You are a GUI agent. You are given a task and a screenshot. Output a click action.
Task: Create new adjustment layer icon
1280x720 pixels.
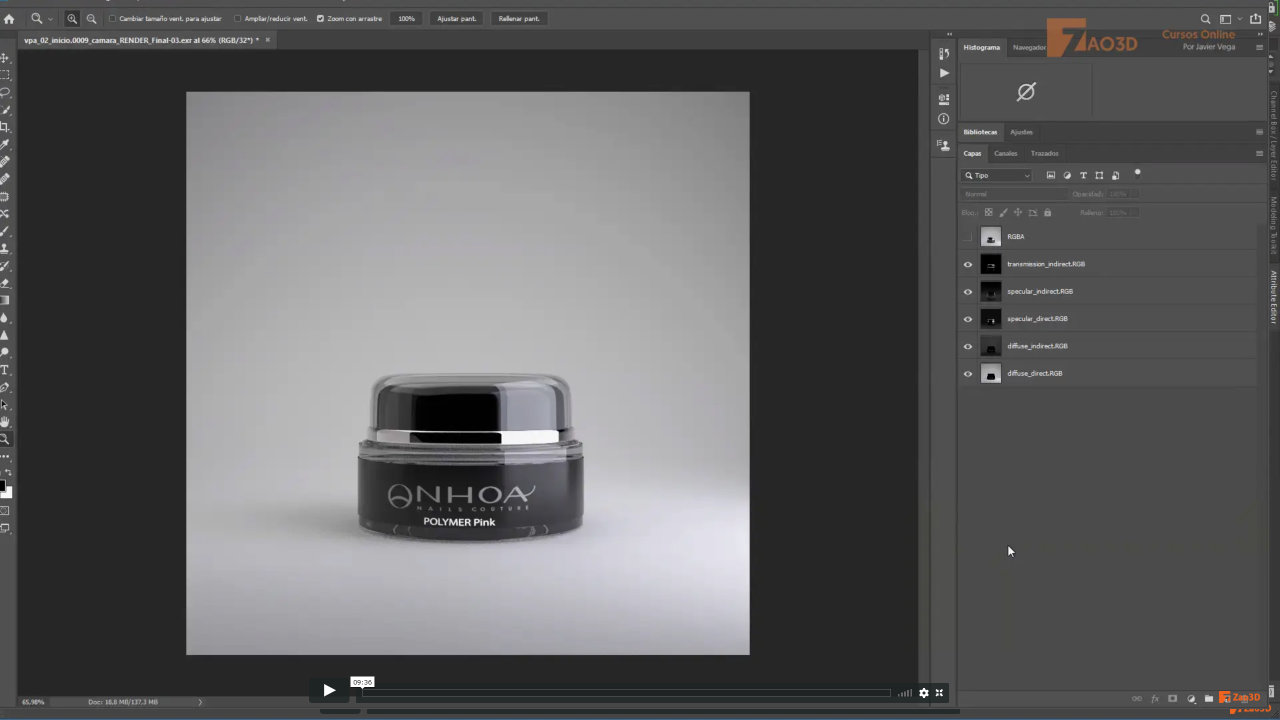[x=1191, y=699]
